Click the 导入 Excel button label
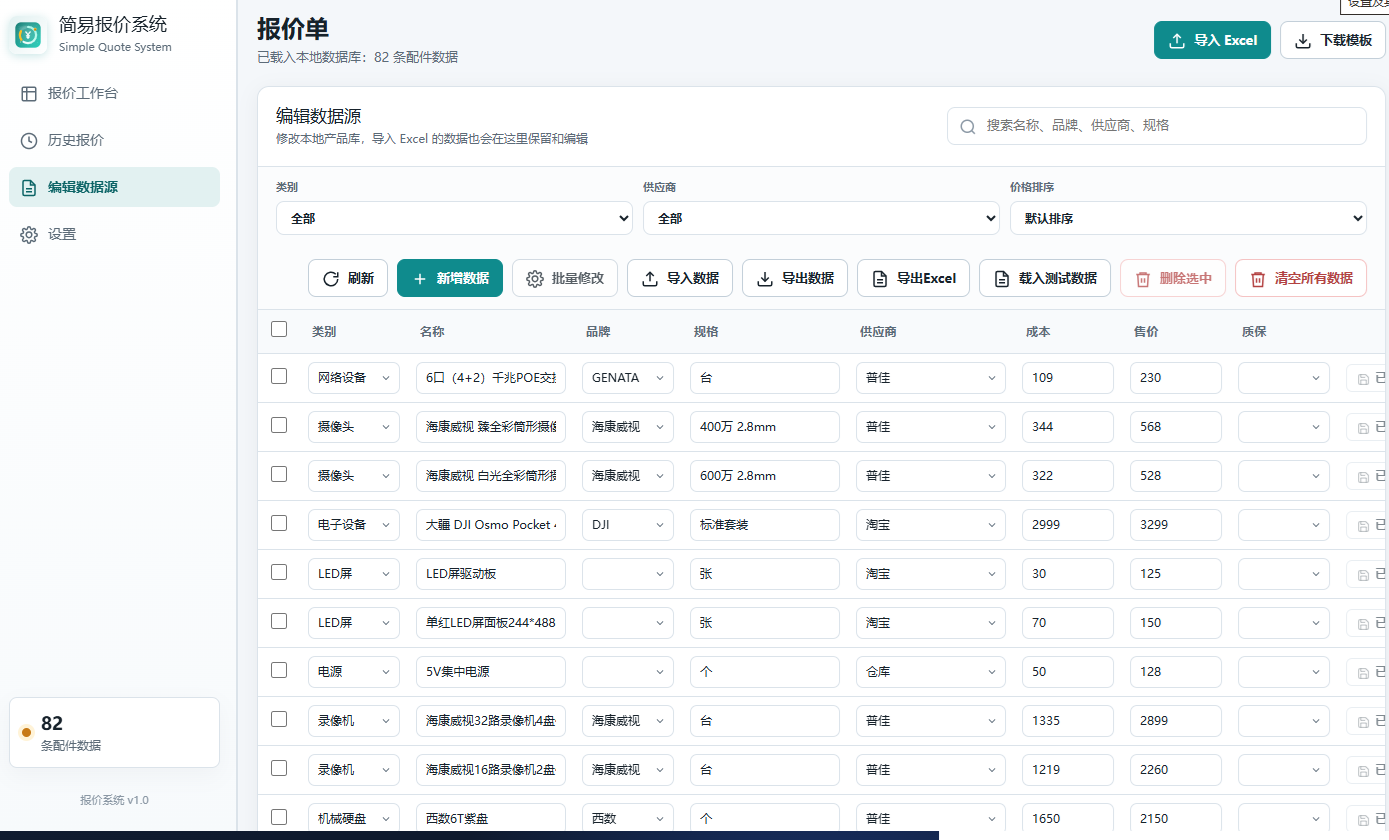Viewport: 1389px width, 840px height. pos(1226,40)
